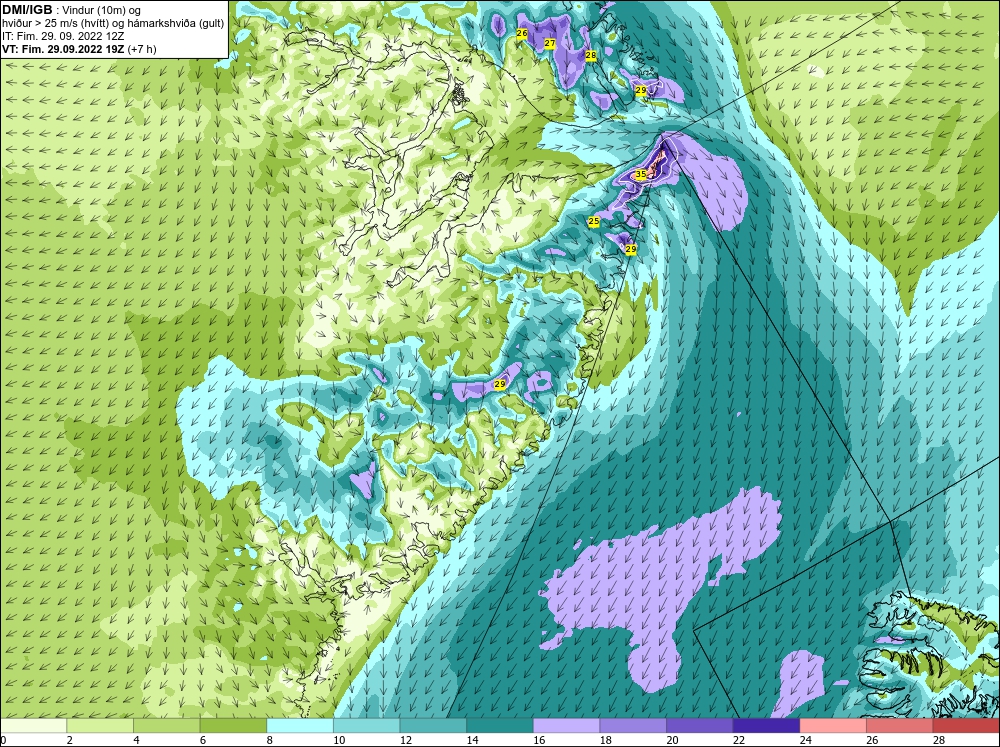Click the scale number 8
Screen dimensions: 1000x747
pyautogui.click(x=269, y=740)
